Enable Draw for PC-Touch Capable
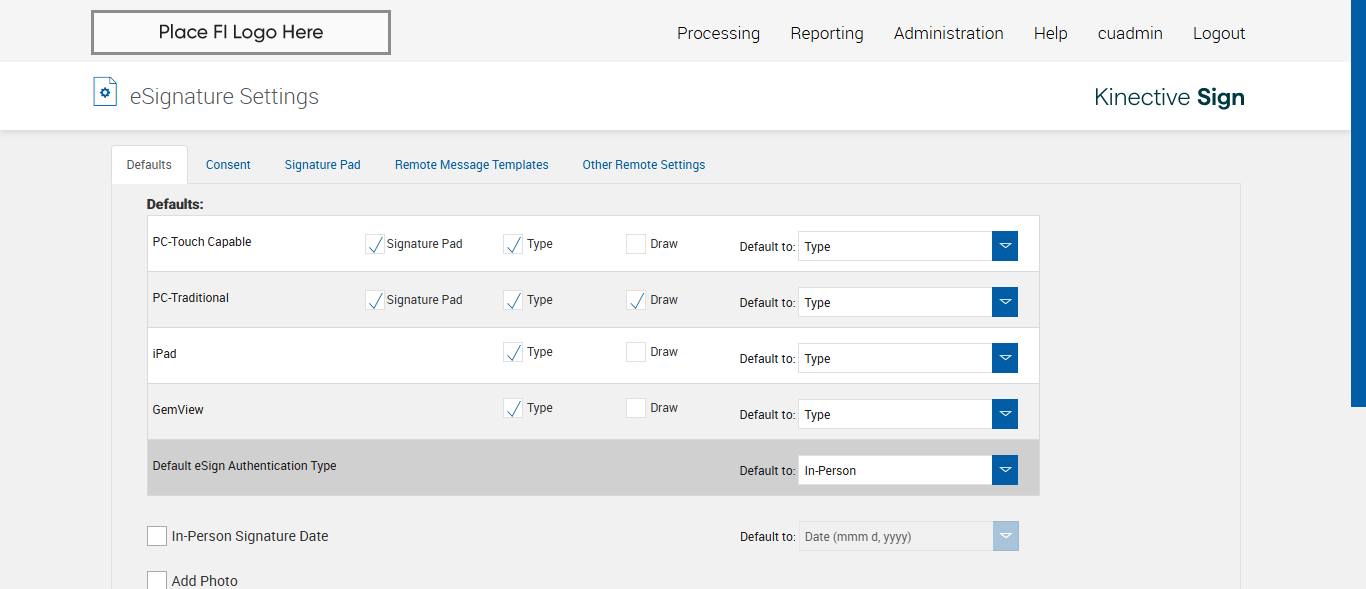Image resolution: width=1366 pixels, height=589 pixels. coord(636,244)
